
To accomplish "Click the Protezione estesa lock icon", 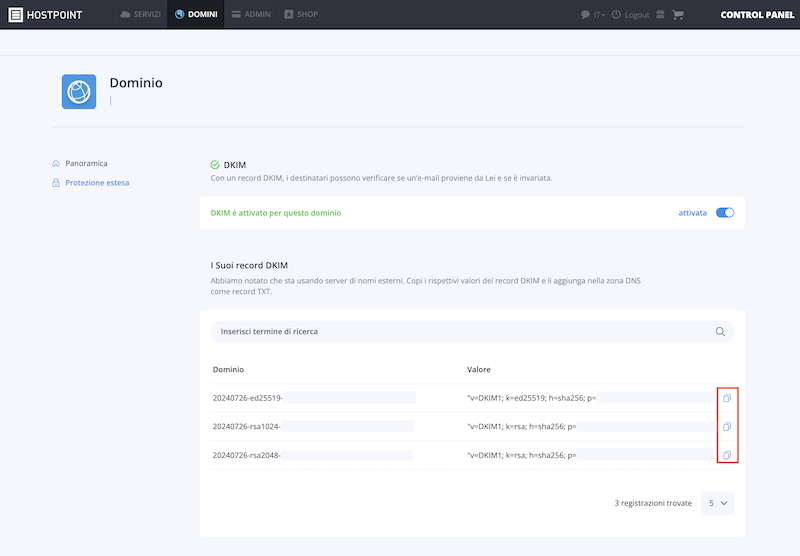I will tap(56, 183).
